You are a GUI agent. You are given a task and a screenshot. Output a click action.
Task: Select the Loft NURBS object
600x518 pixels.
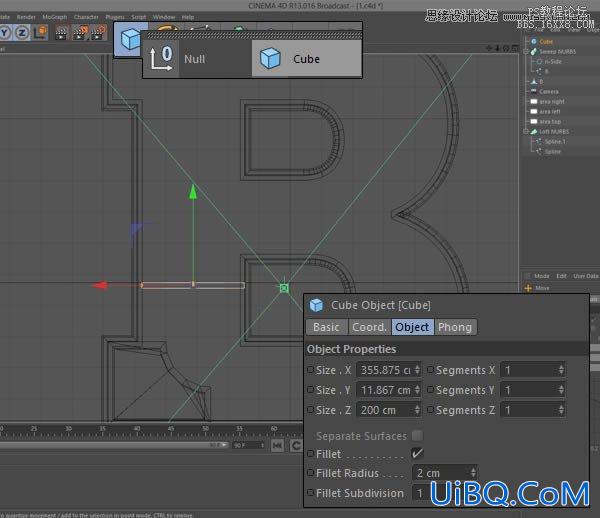coord(554,132)
